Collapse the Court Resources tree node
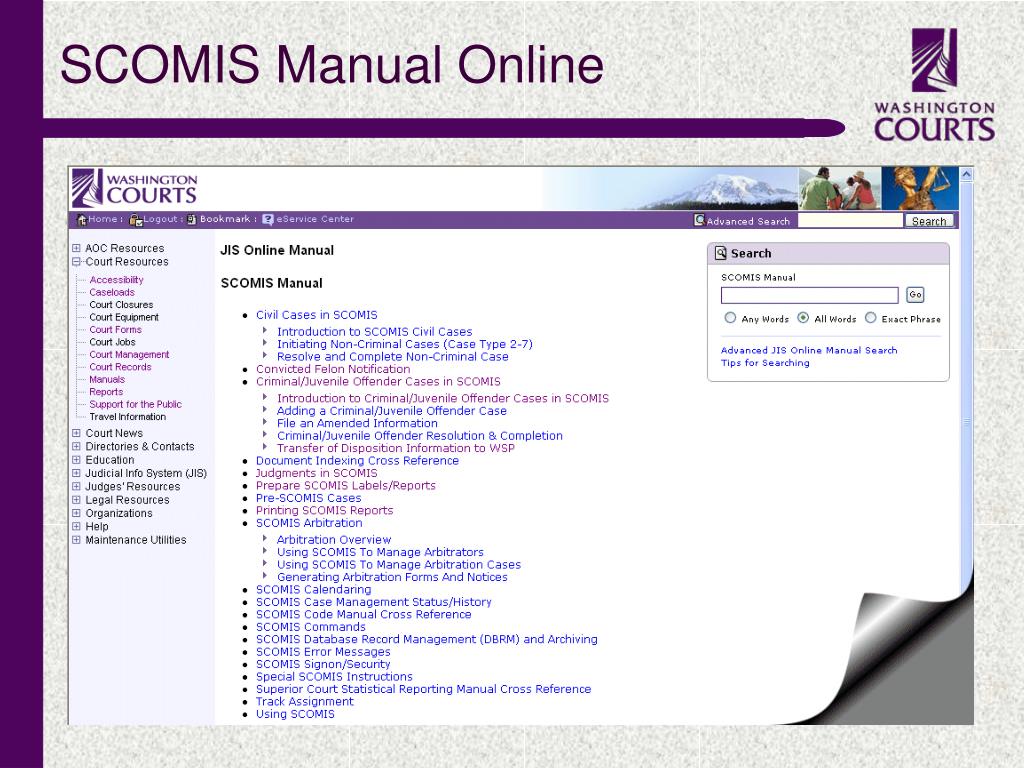Screen dimensions: 1024x768 (76, 262)
